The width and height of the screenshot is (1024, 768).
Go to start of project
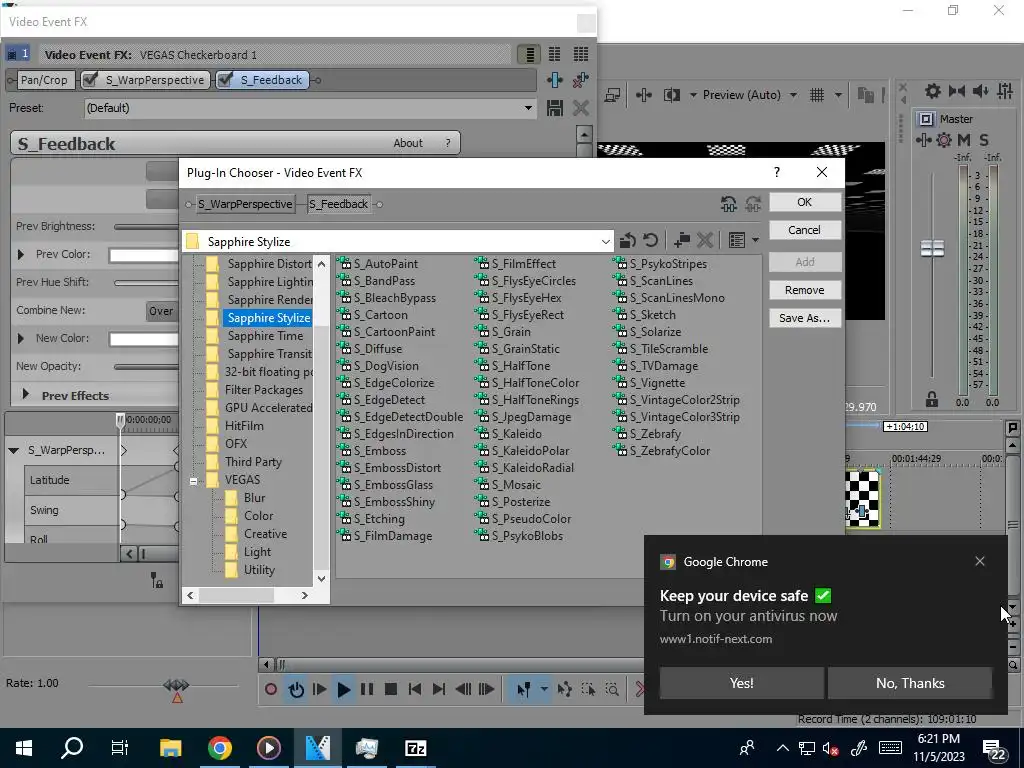(x=414, y=689)
